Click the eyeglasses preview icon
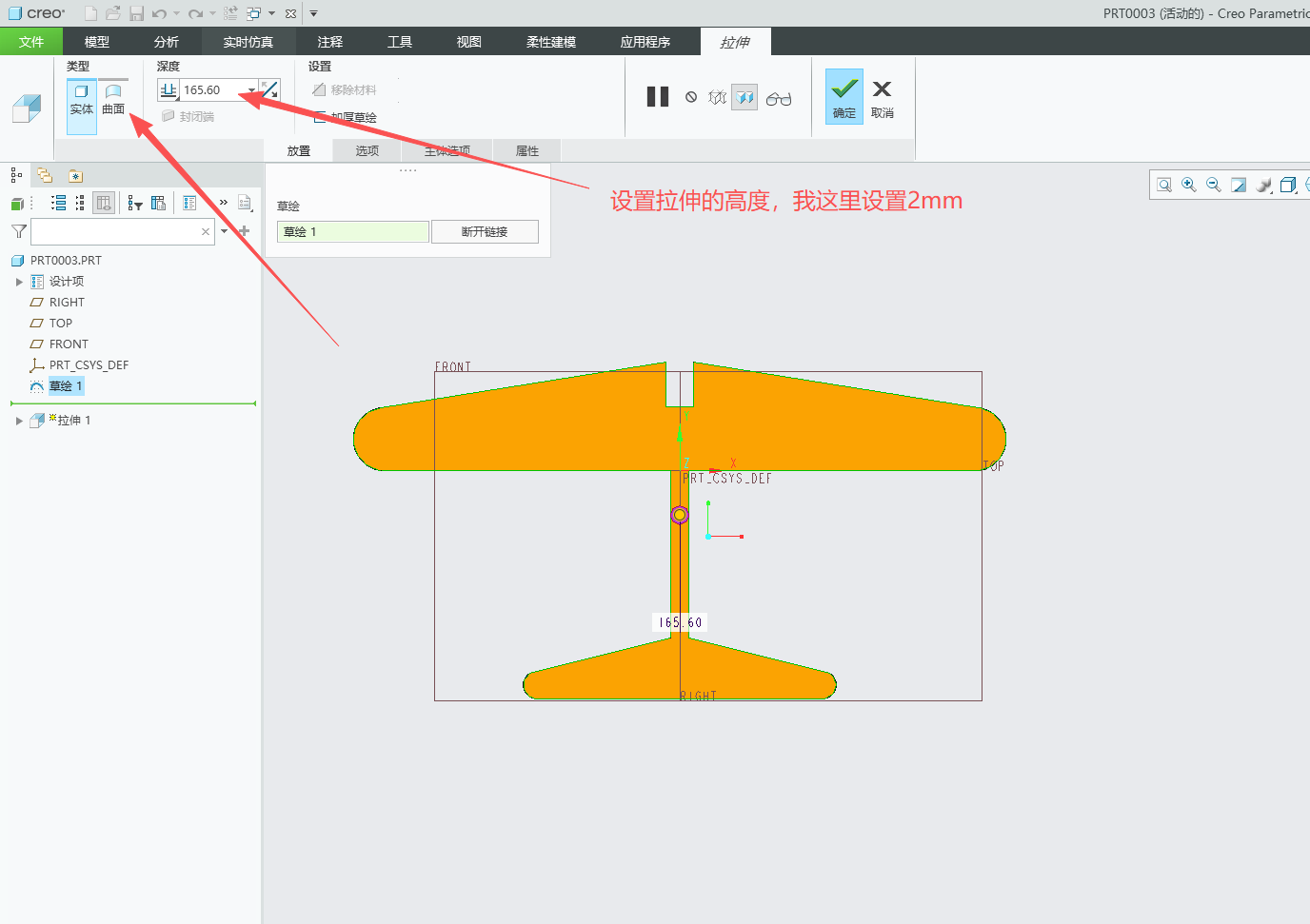Screen dimensions: 1310x924 (x=779, y=98)
